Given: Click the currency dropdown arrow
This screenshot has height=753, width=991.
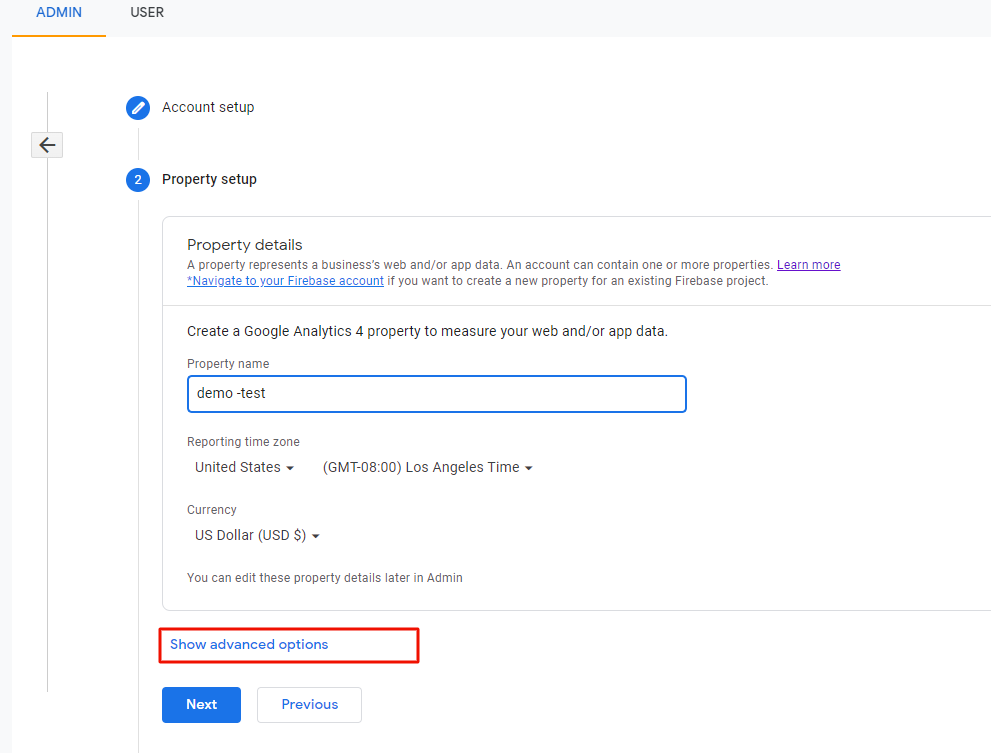Looking at the screenshot, I should click(316, 536).
